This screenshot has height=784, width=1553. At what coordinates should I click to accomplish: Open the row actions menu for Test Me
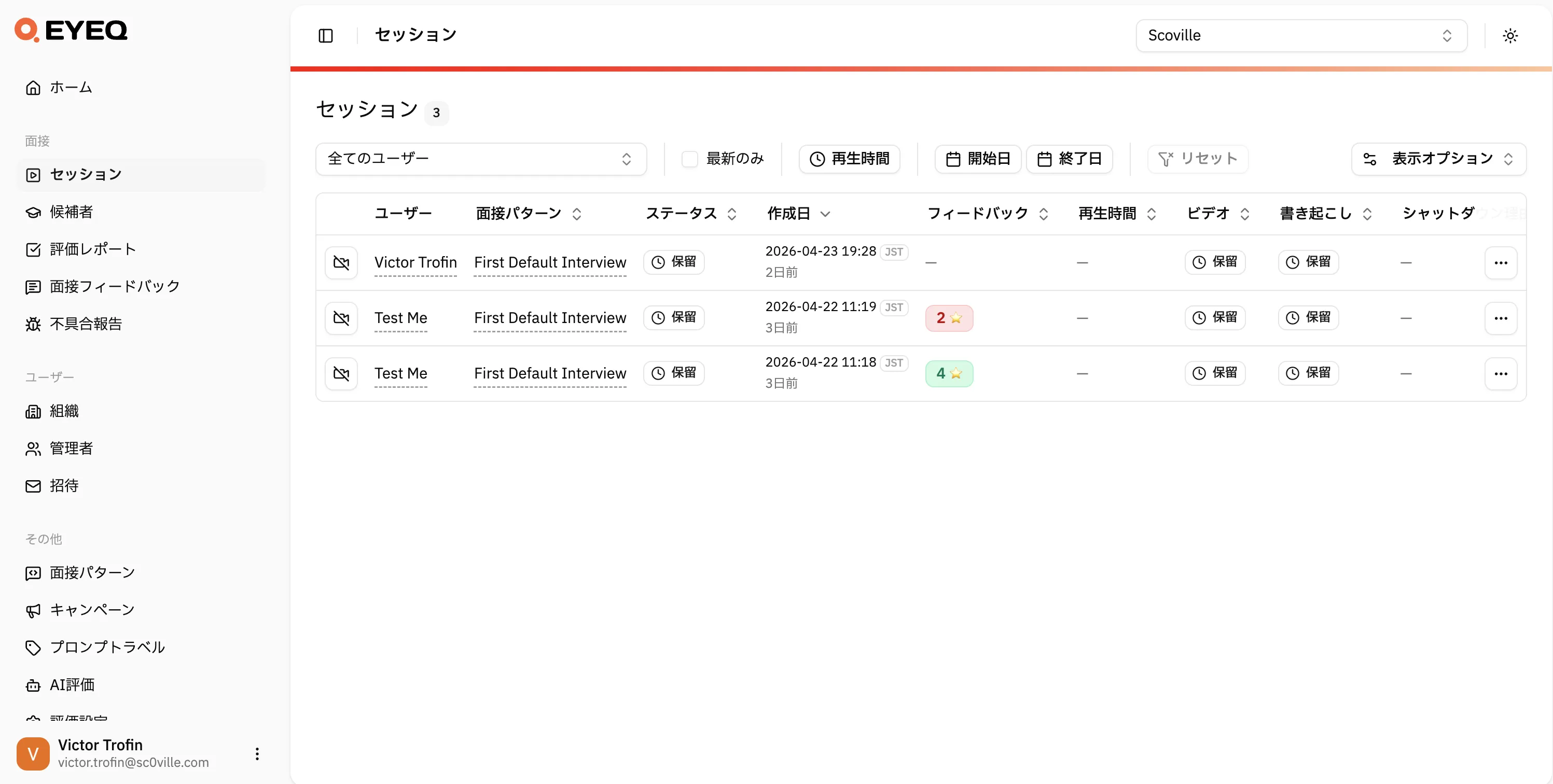tap(1502, 318)
